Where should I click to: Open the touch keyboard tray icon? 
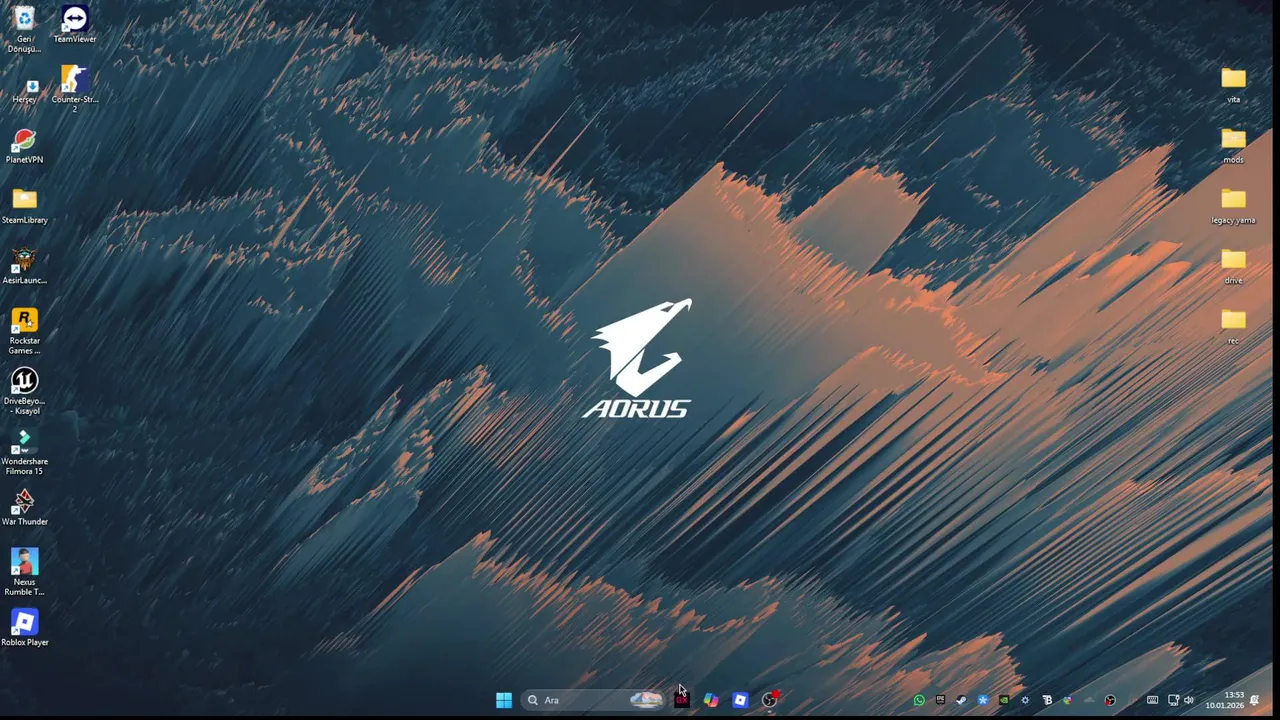(1152, 700)
